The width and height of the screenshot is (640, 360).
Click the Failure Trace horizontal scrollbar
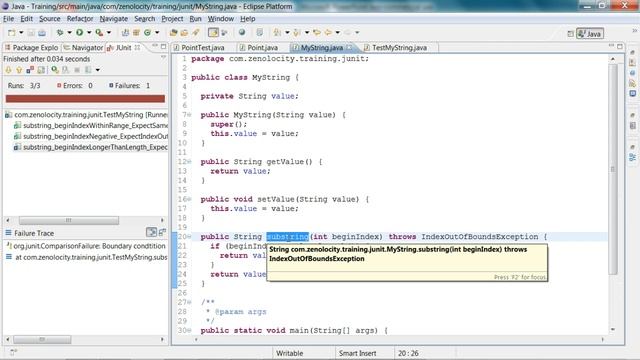[x=42, y=340]
